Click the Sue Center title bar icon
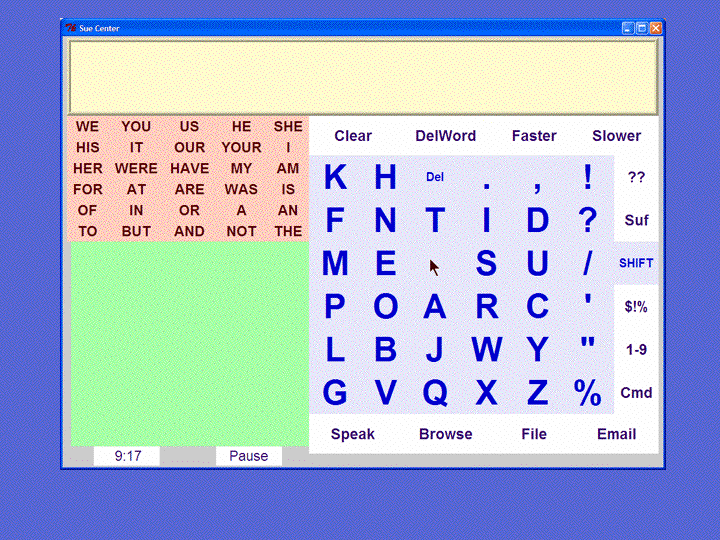 tap(71, 28)
